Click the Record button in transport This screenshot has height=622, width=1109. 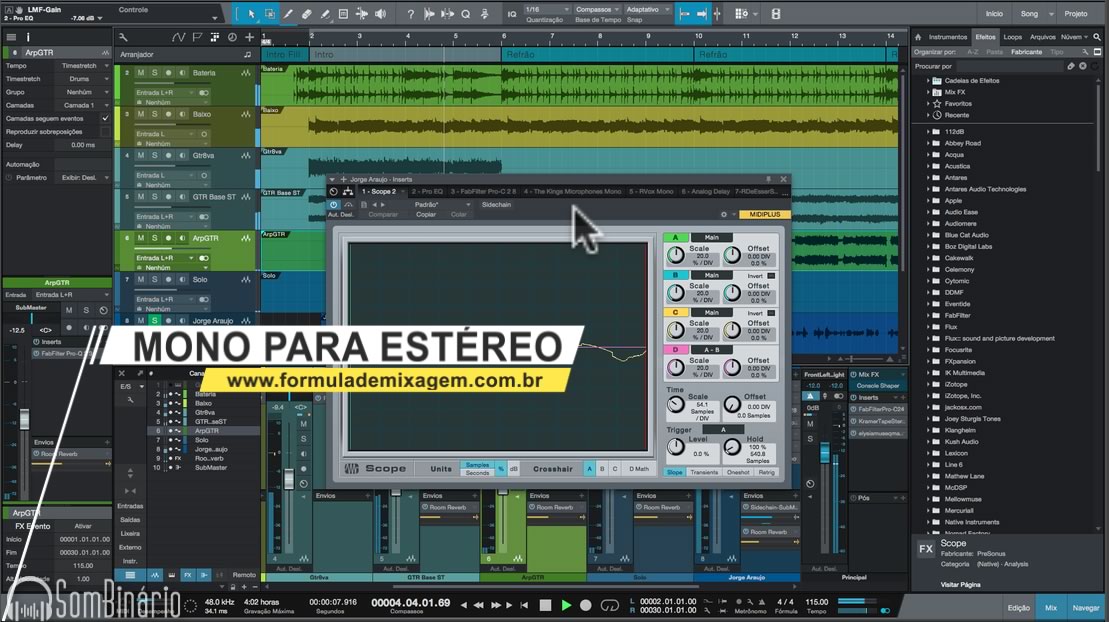[586, 605]
